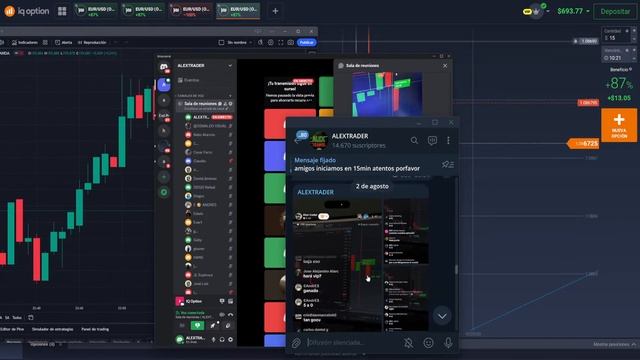
Task: Toggle headphones deafen in Discord user panel
Action: [x=222, y=339]
